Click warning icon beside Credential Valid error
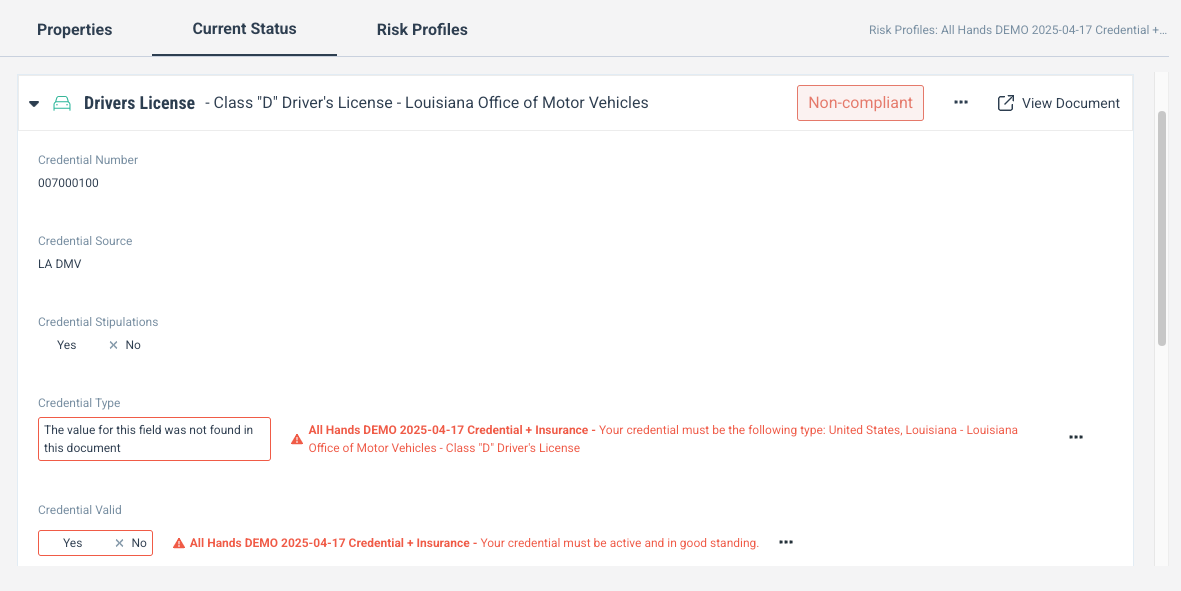This screenshot has width=1181, height=591. [179, 543]
